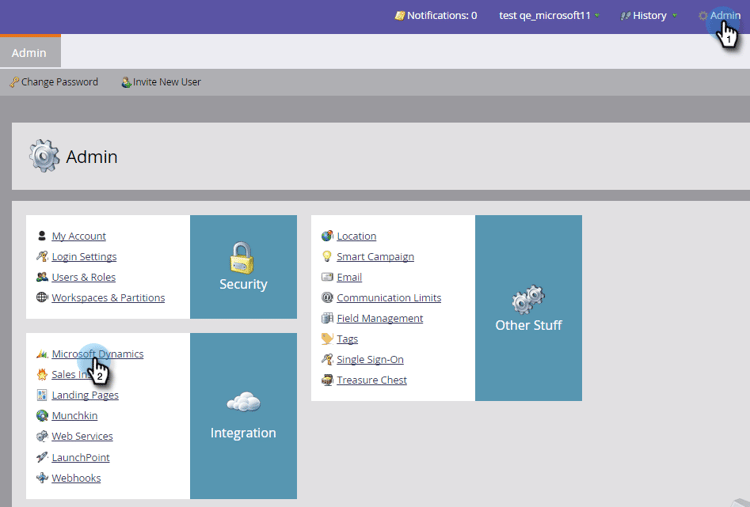Click the Admin page heading gear icon
Screen dimensions: 750x507
pos(44,156)
